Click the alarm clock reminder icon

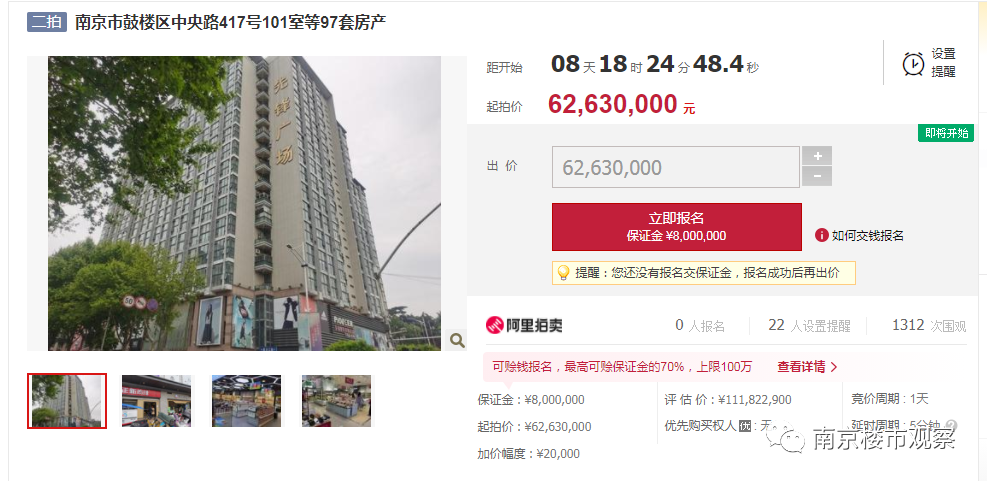click(913, 64)
